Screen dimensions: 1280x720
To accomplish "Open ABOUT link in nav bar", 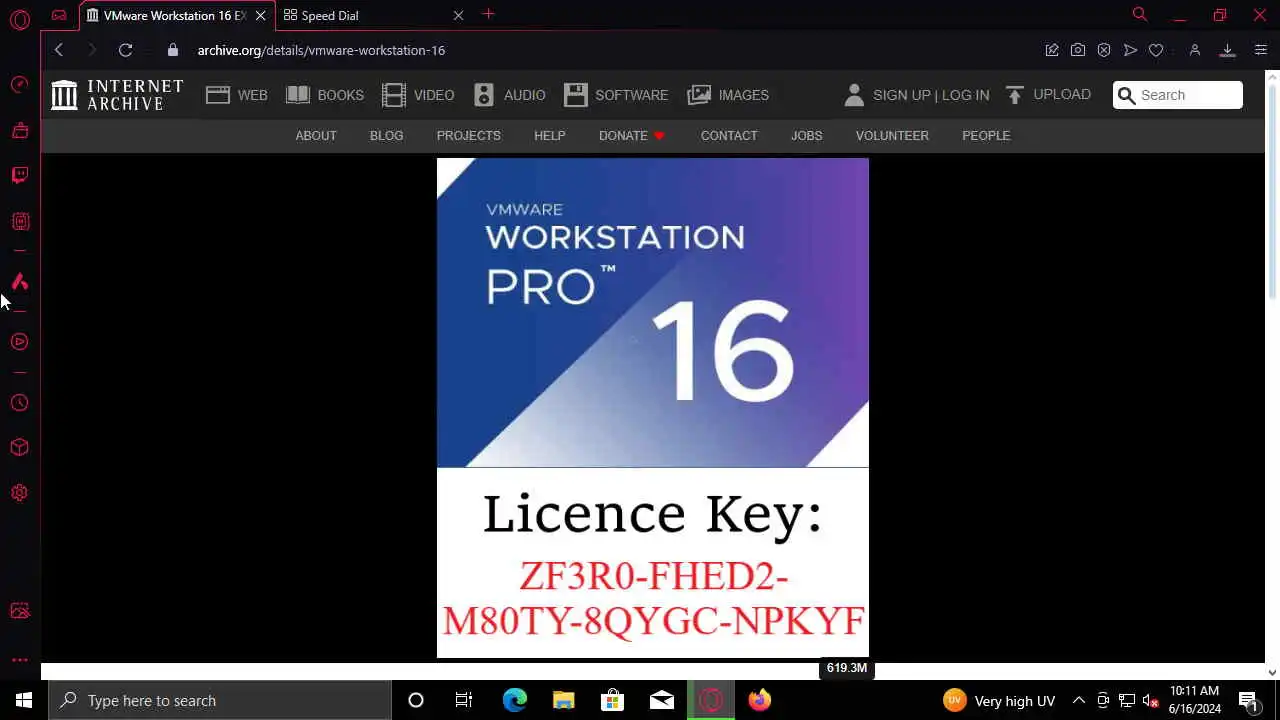I will tap(316, 135).
